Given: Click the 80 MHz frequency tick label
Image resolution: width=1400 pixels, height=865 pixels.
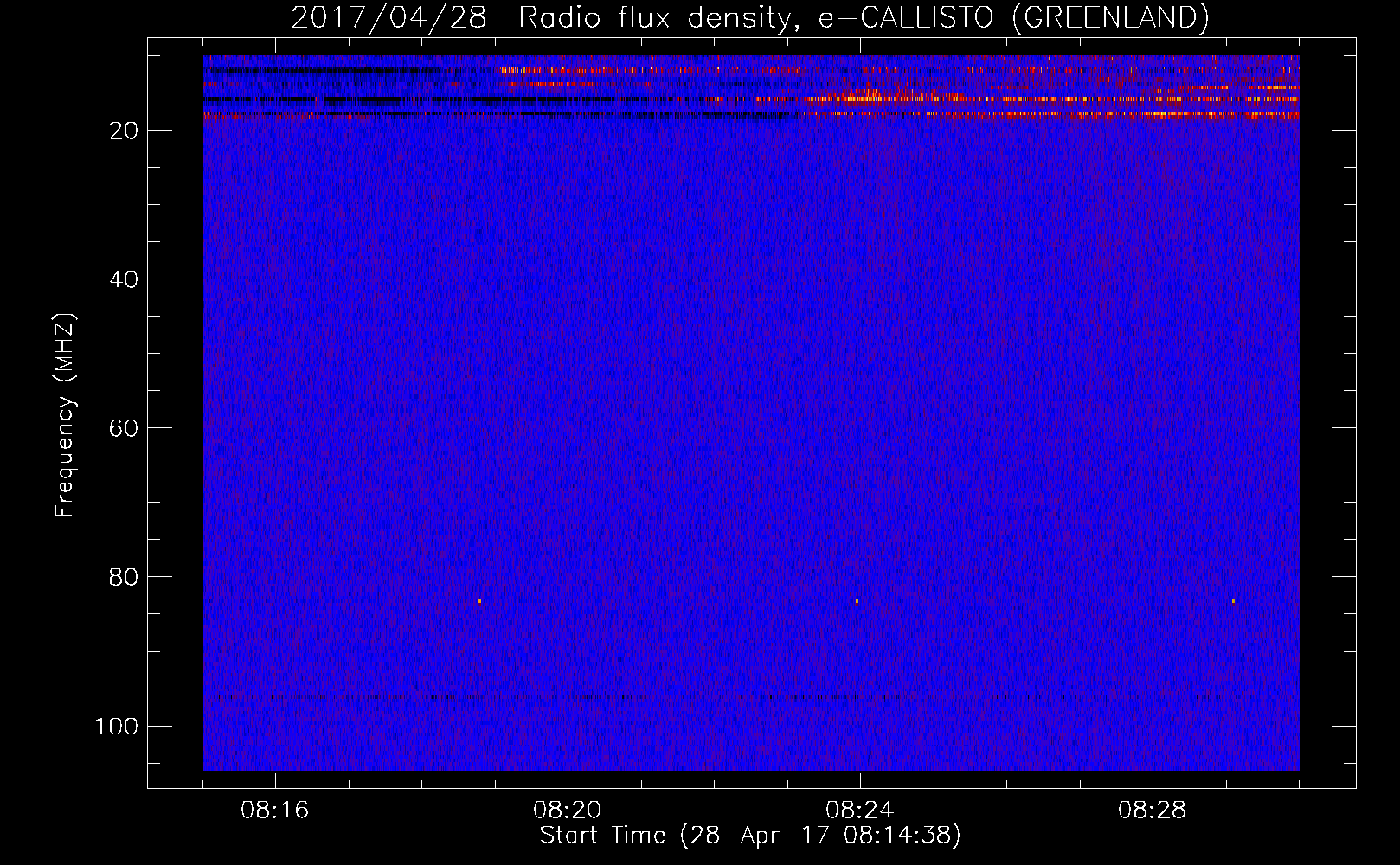Looking at the screenshot, I should click(124, 577).
